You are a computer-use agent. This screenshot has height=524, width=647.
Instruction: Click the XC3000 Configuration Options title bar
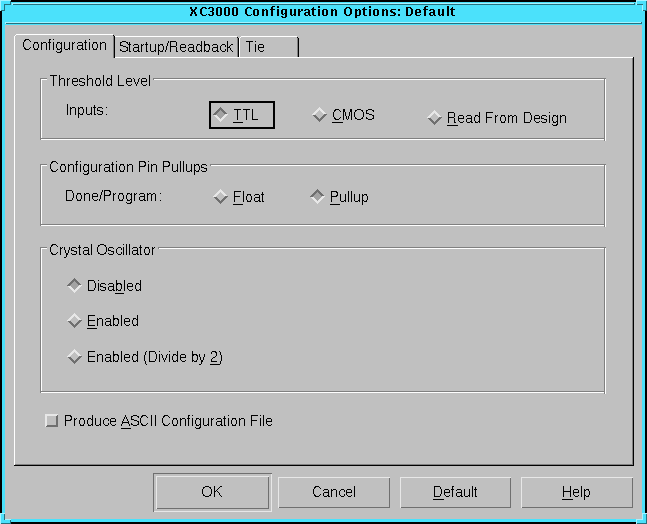click(x=323, y=12)
